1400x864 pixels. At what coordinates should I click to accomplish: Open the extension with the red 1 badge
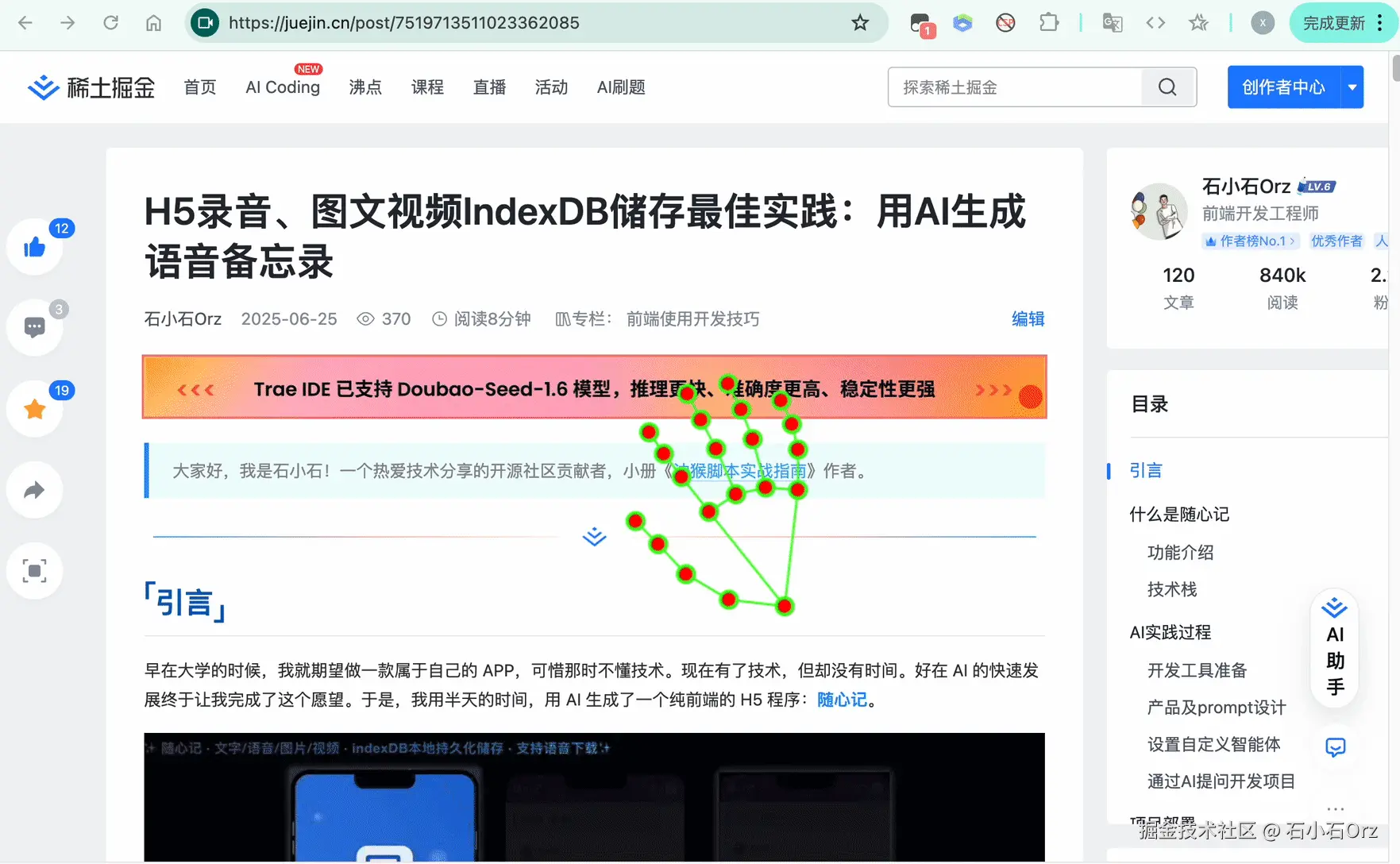pos(921,24)
